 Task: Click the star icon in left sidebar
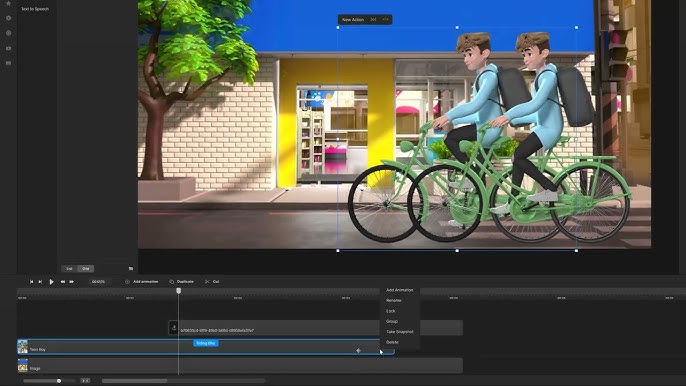[x=8, y=3]
